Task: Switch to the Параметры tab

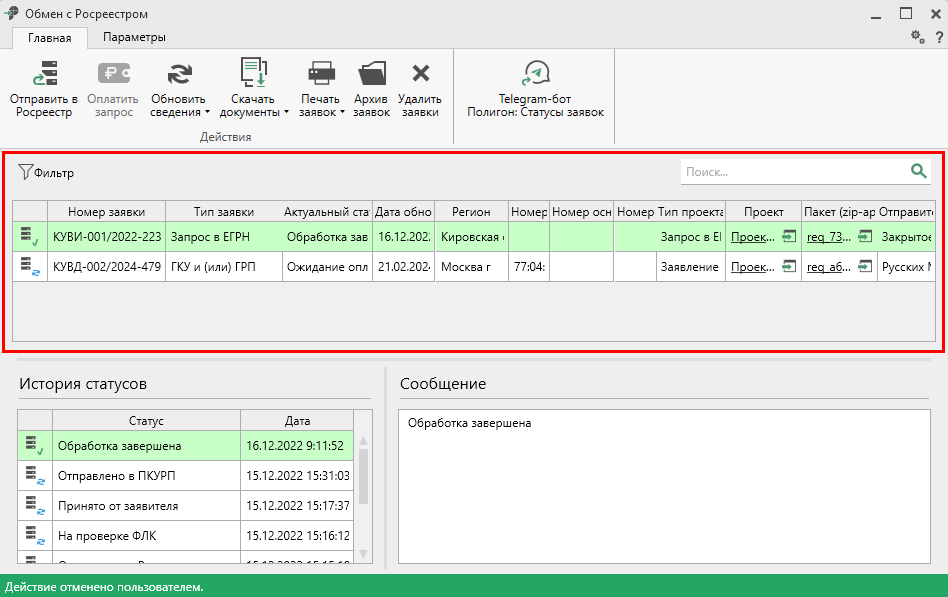Action: coord(134,37)
